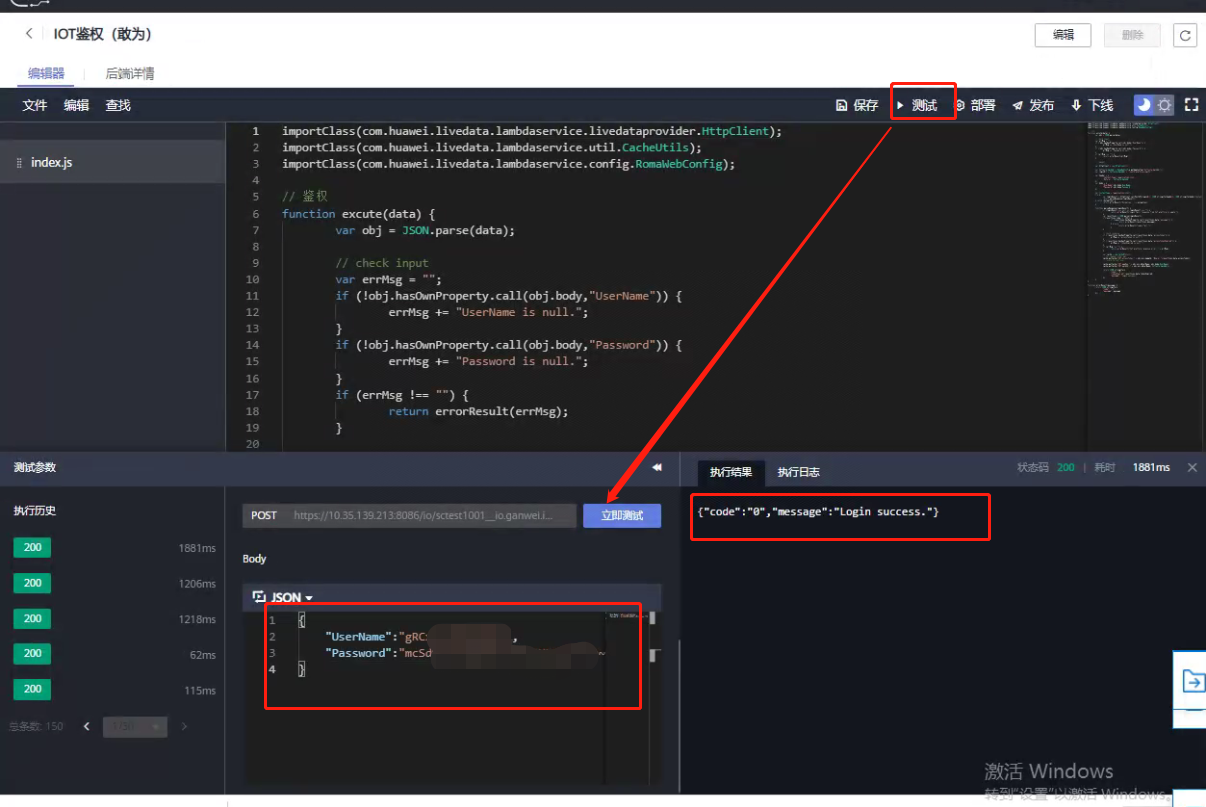Enter fullscreen editor mode

(x=1191, y=105)
